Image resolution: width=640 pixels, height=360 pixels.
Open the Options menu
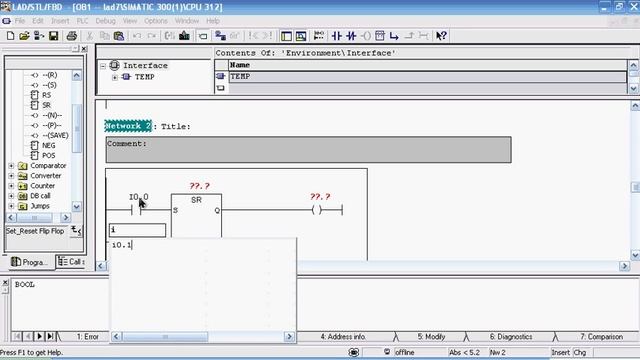[x=156, y=21]
